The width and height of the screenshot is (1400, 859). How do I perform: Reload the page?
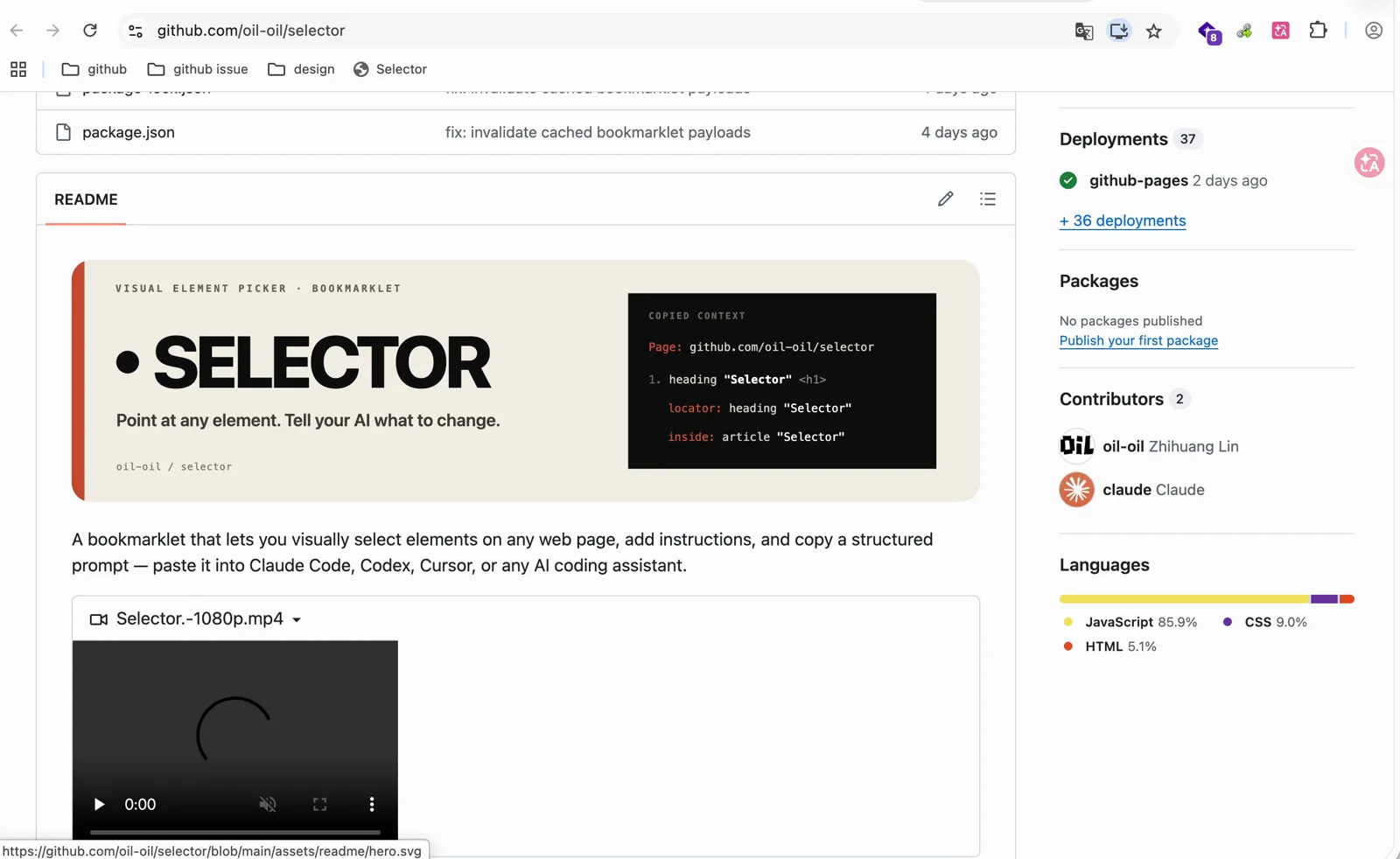(x=90, y=31)
